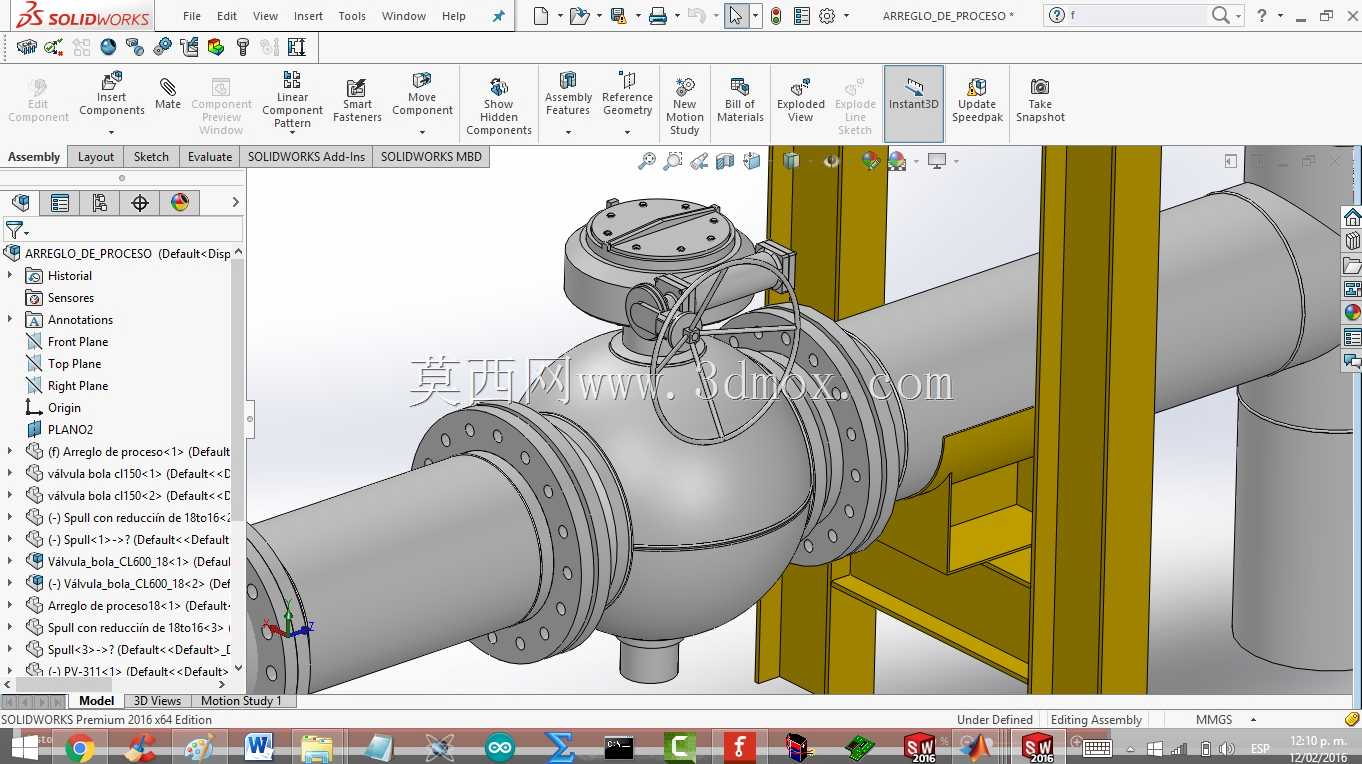Click the New document icon
1362x764 pixels.
pos(541,16)
